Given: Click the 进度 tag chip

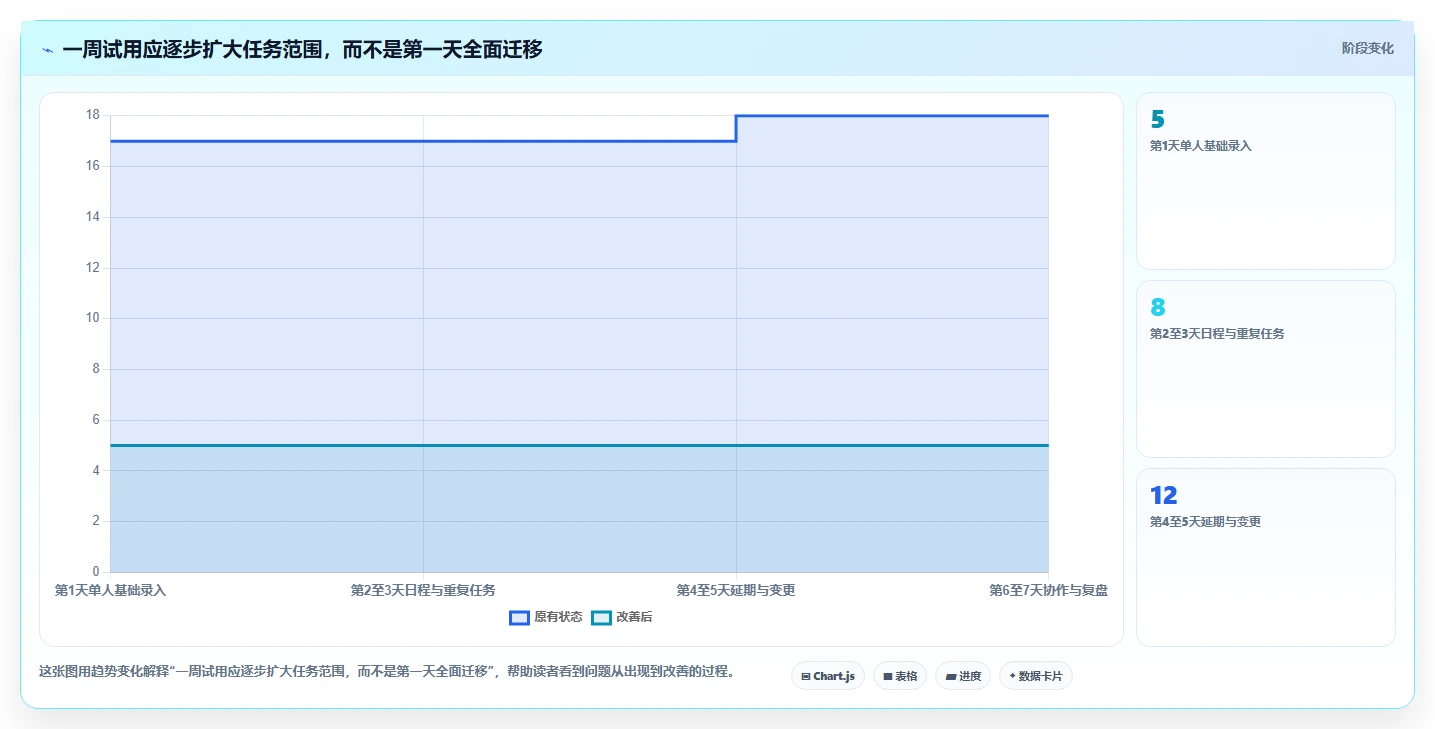Looking at the screenshot, I should [963, 676].
